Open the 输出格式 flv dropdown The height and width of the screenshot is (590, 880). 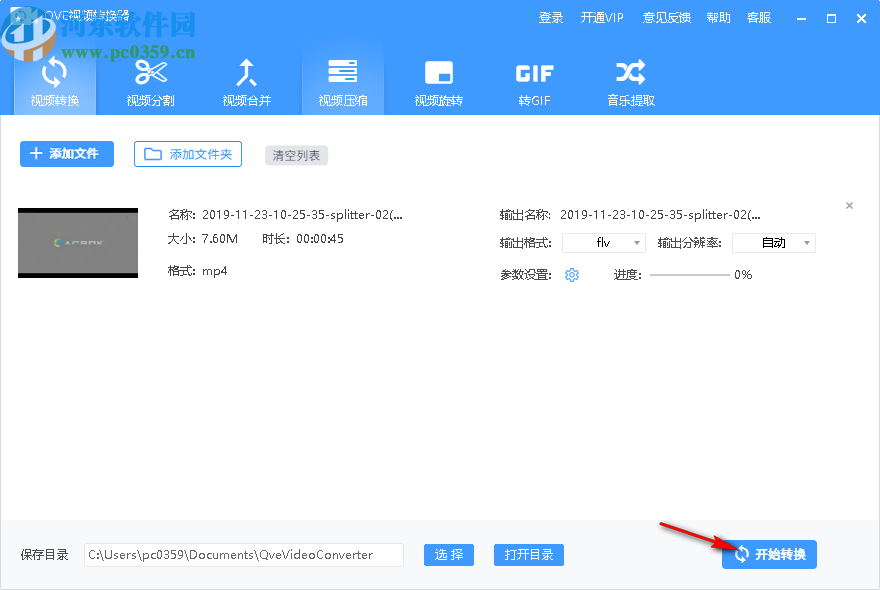(603, 242)
